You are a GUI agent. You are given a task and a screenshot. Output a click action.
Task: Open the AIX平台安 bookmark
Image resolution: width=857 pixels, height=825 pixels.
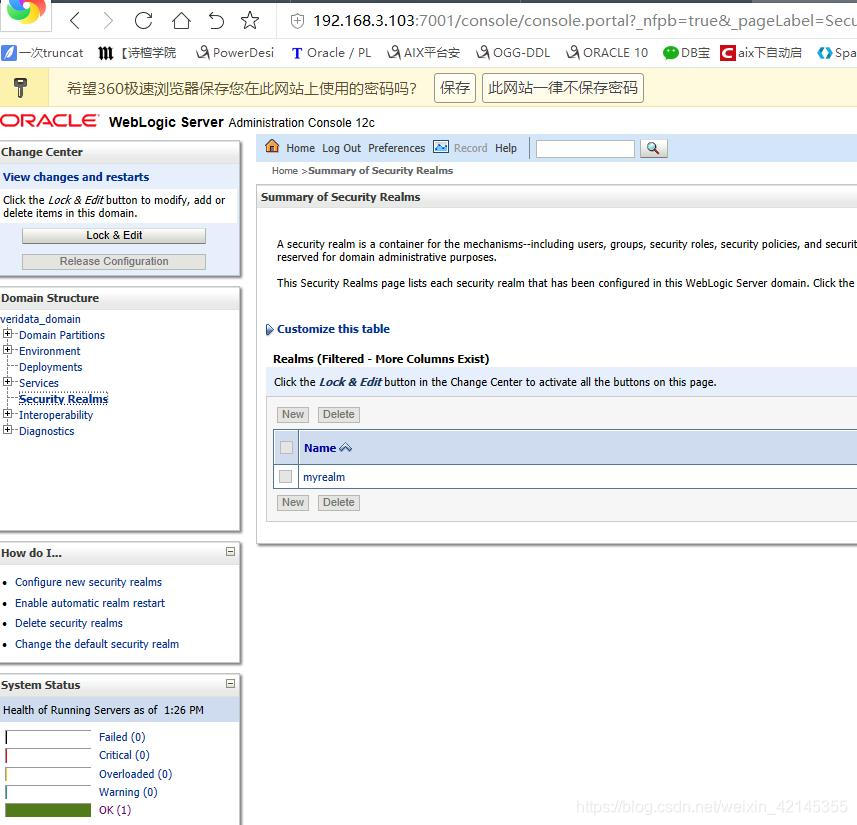(424, 52)
